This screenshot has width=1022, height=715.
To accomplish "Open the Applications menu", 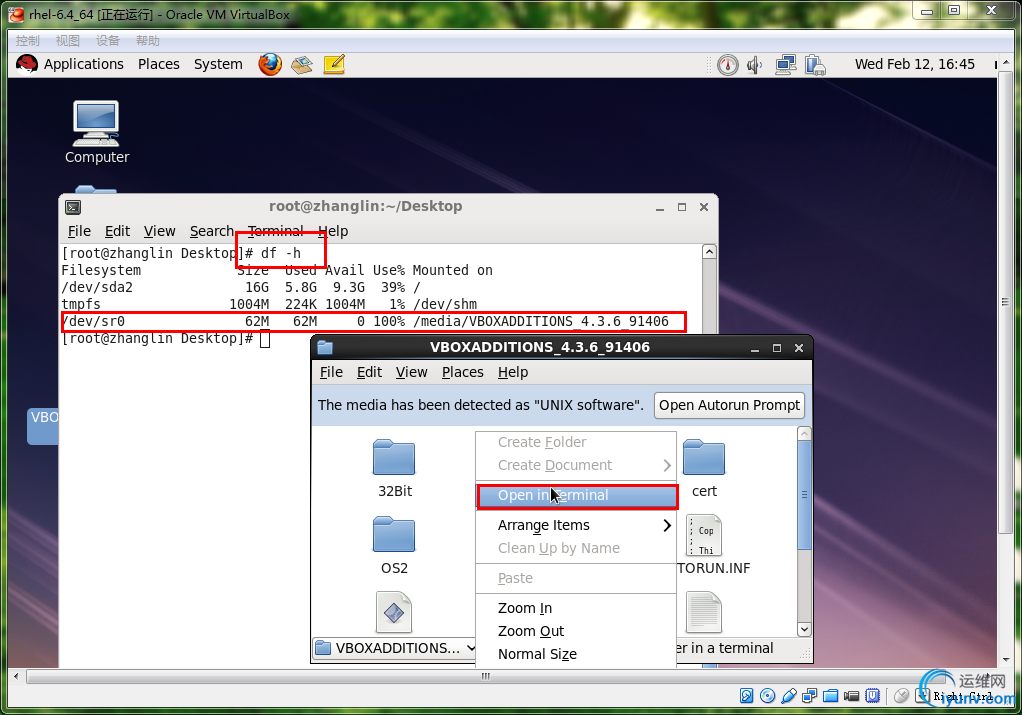I will [x=83, y=64].
